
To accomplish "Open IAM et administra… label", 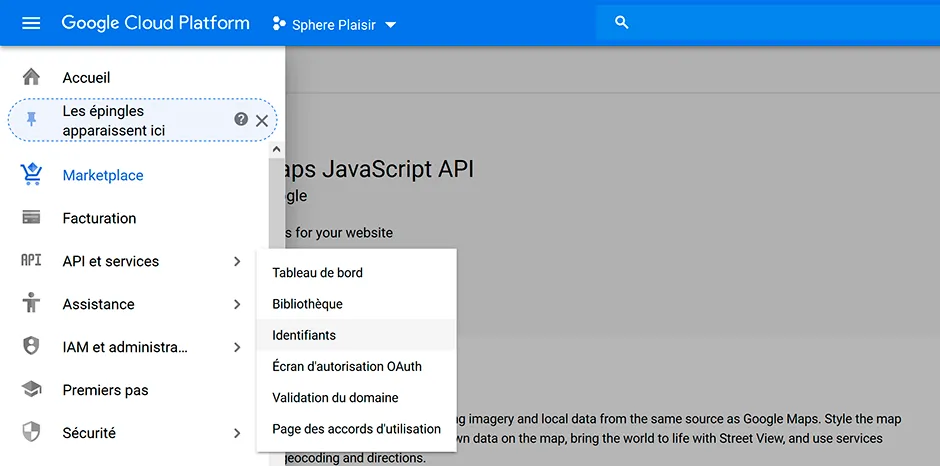I will point(125,347).
